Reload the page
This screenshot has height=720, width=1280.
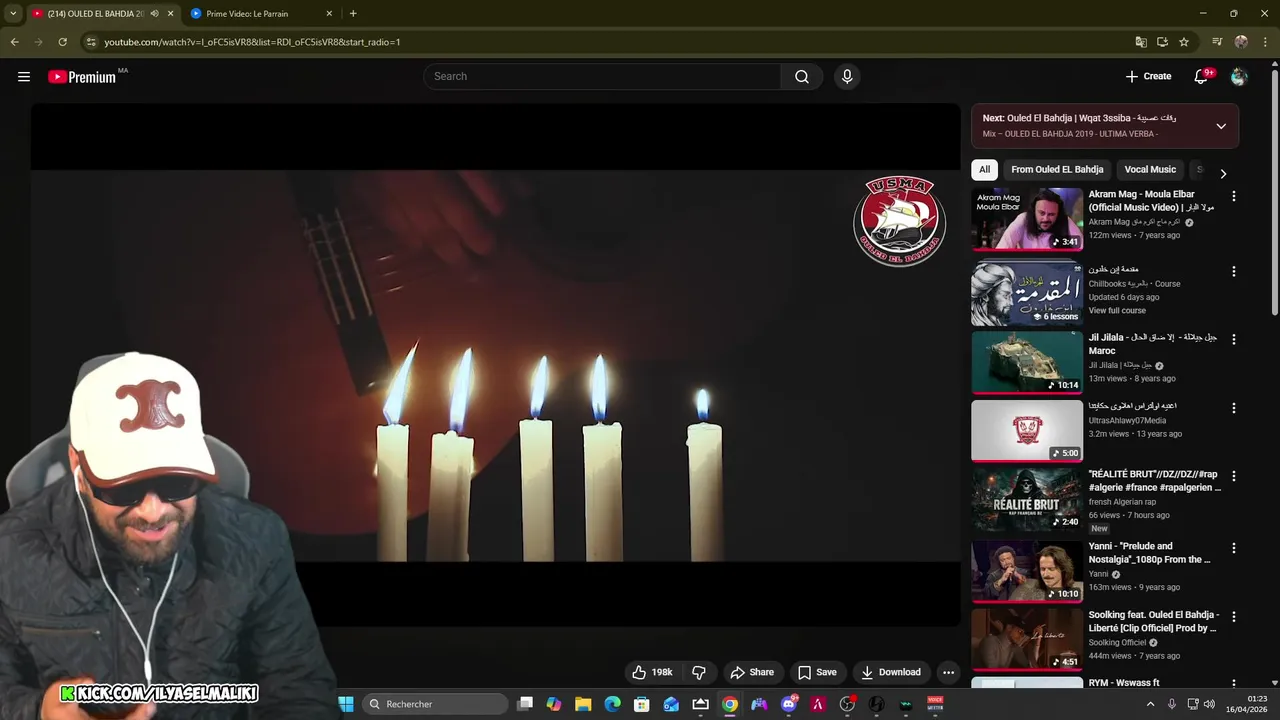pos(62,42)
